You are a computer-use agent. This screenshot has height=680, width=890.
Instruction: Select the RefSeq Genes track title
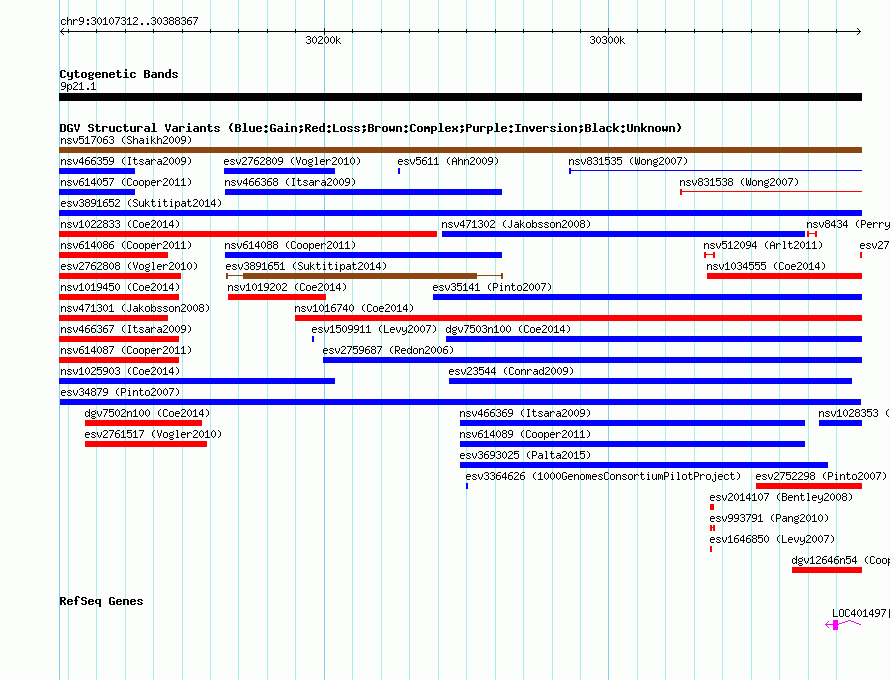101,601
